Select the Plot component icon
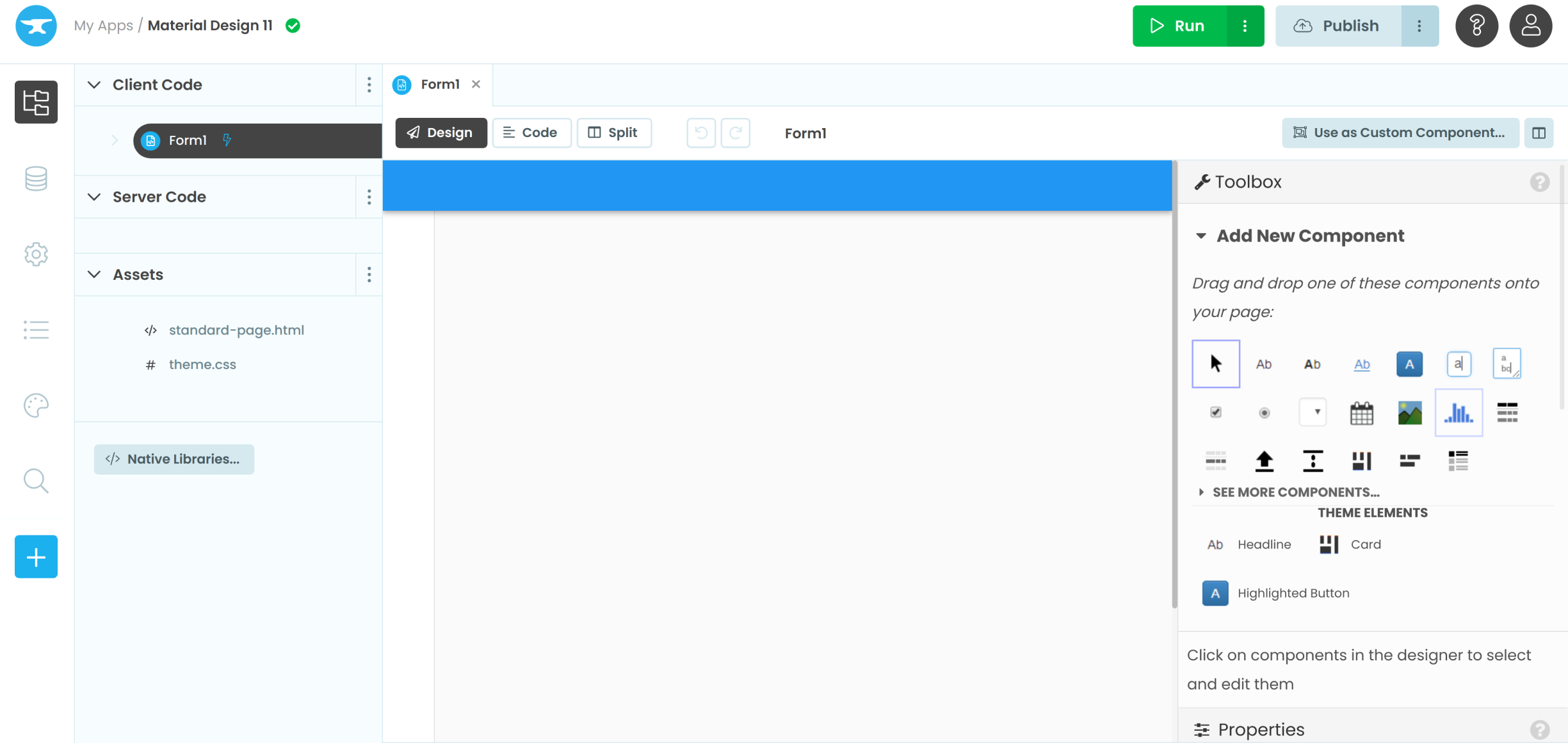 (1459, 412)
